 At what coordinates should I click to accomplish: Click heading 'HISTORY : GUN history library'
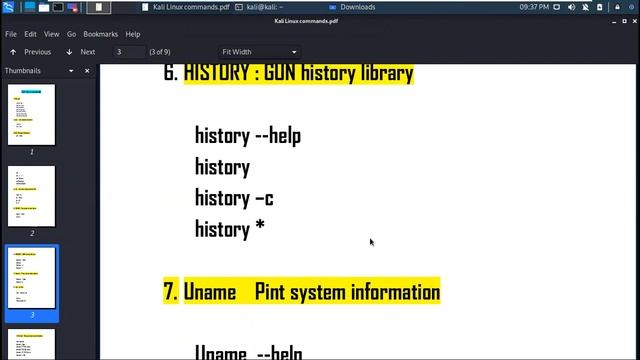point(298,73)
